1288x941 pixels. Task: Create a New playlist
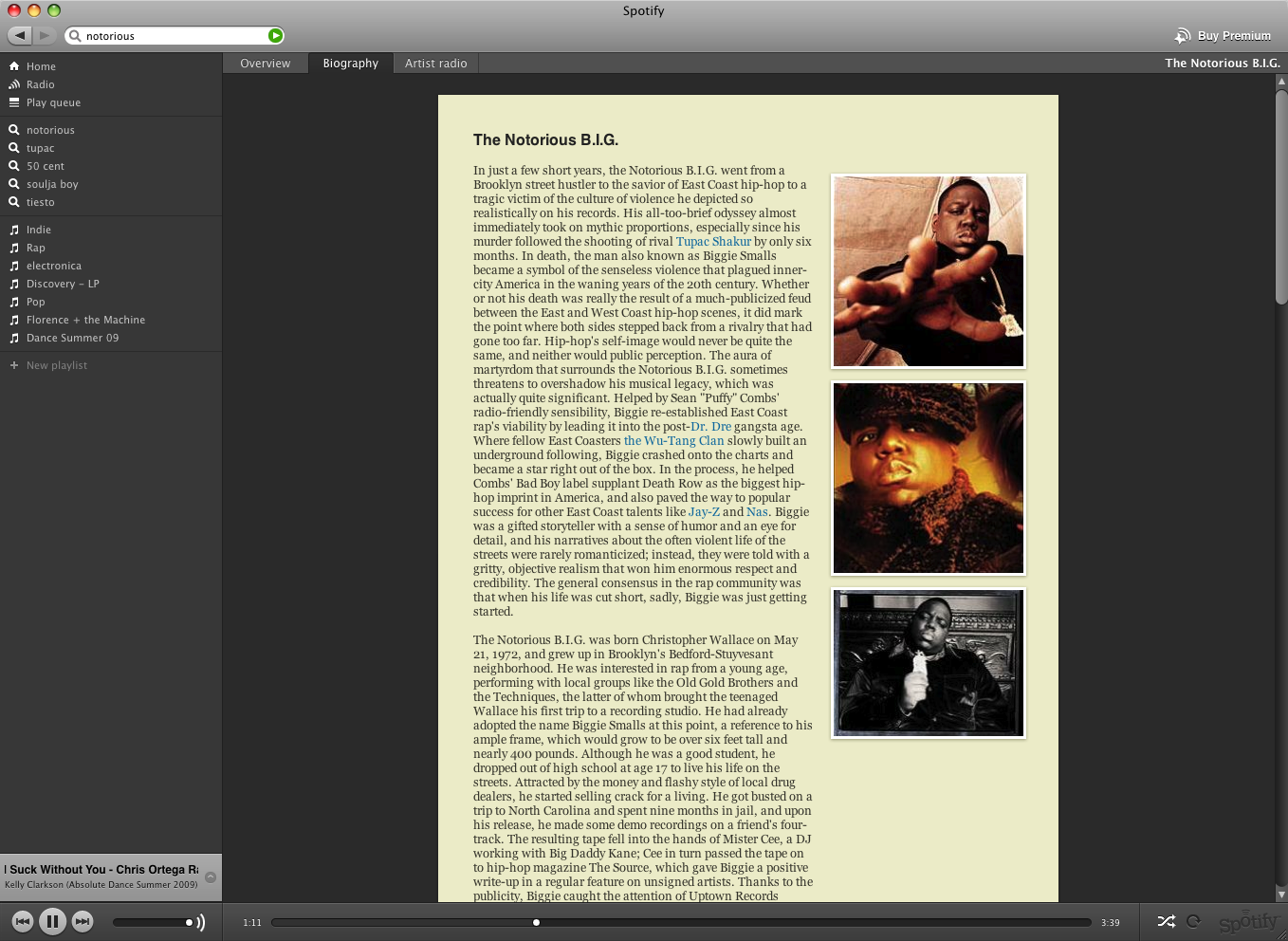point(111,365)
